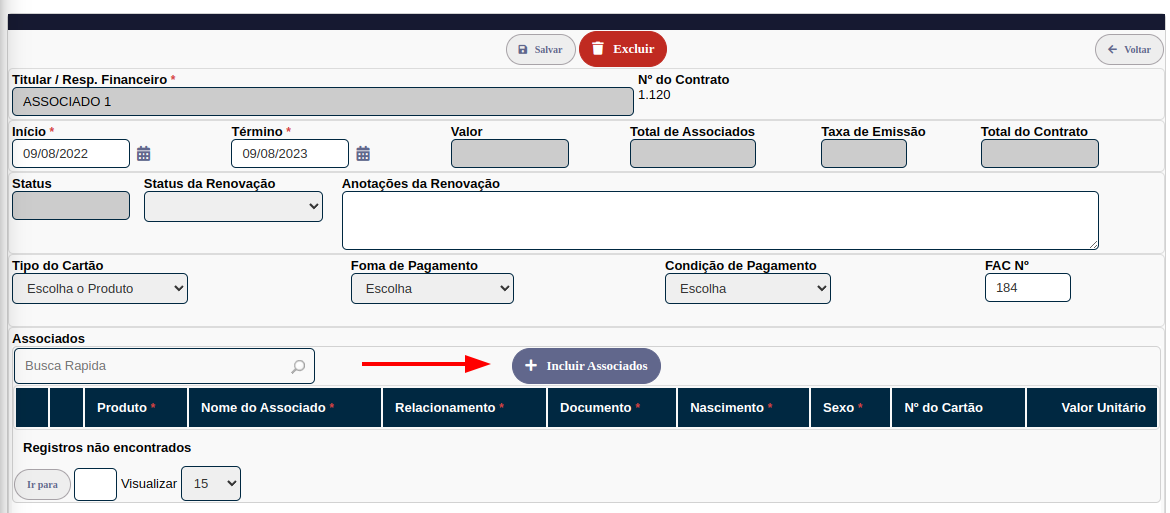1170x513 pixels.
Task: Expand the Status da Renovação dropdown
Action: [x=233, y=206]
